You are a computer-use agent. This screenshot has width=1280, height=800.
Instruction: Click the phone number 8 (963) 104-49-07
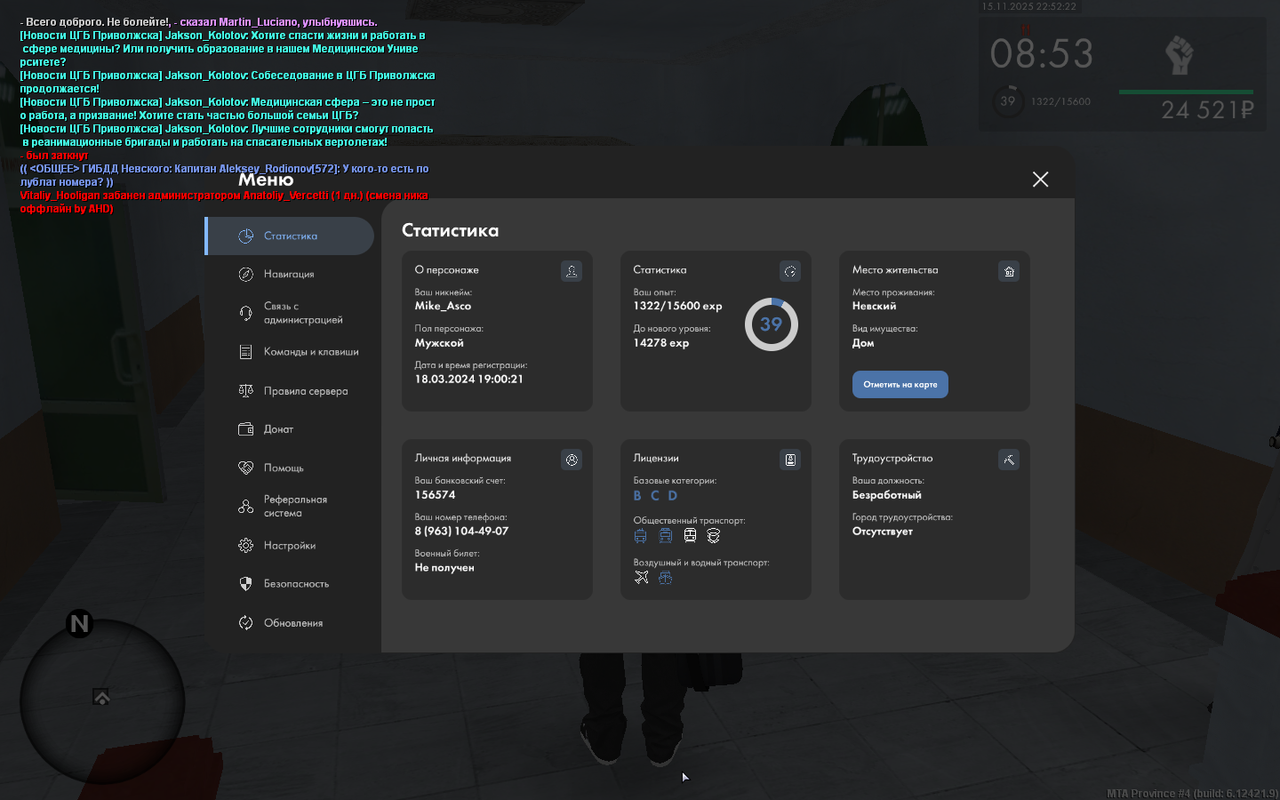462,531
